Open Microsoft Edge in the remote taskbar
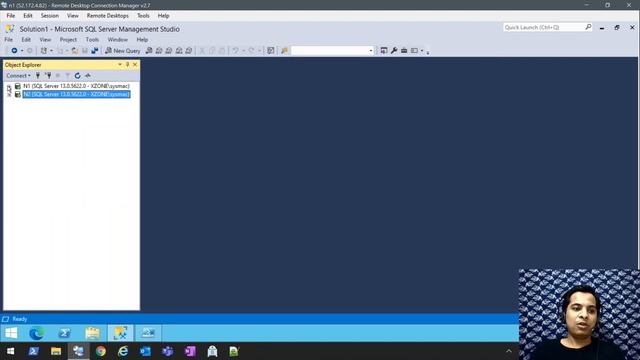This screenshot has width=640, height=360. point(37,333)
